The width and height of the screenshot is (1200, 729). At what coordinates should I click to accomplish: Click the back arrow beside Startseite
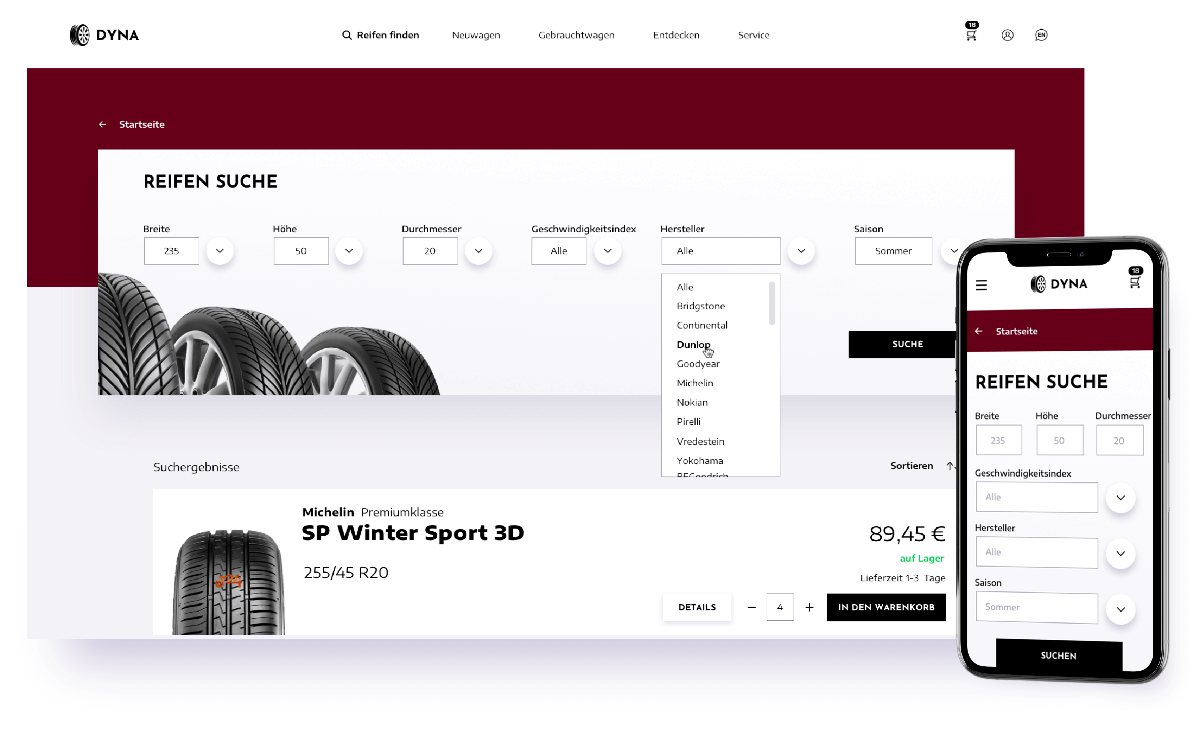click(x=103, y=125)
